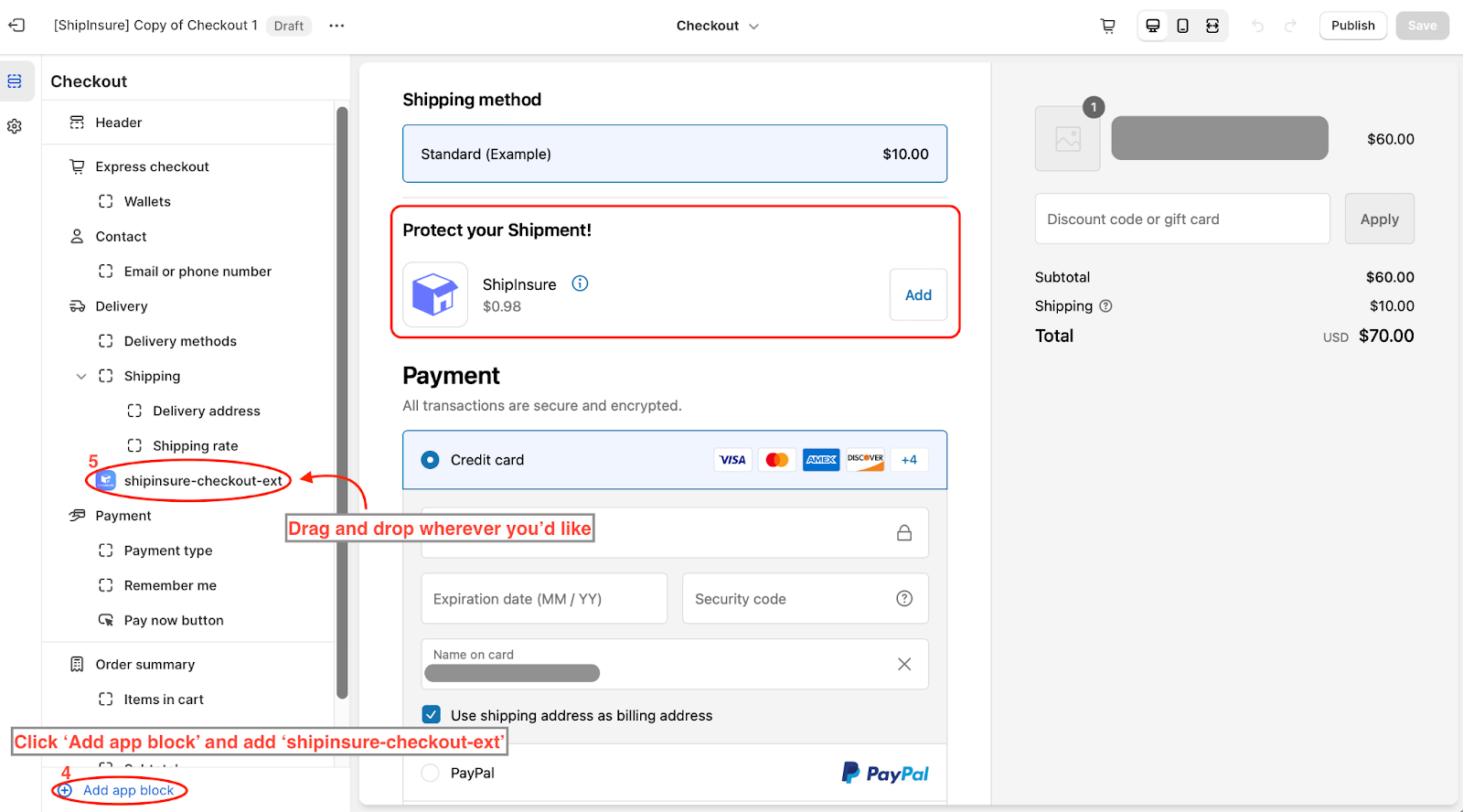Click the Security code field
The image size is (1463, 812).
coord(806,598)
